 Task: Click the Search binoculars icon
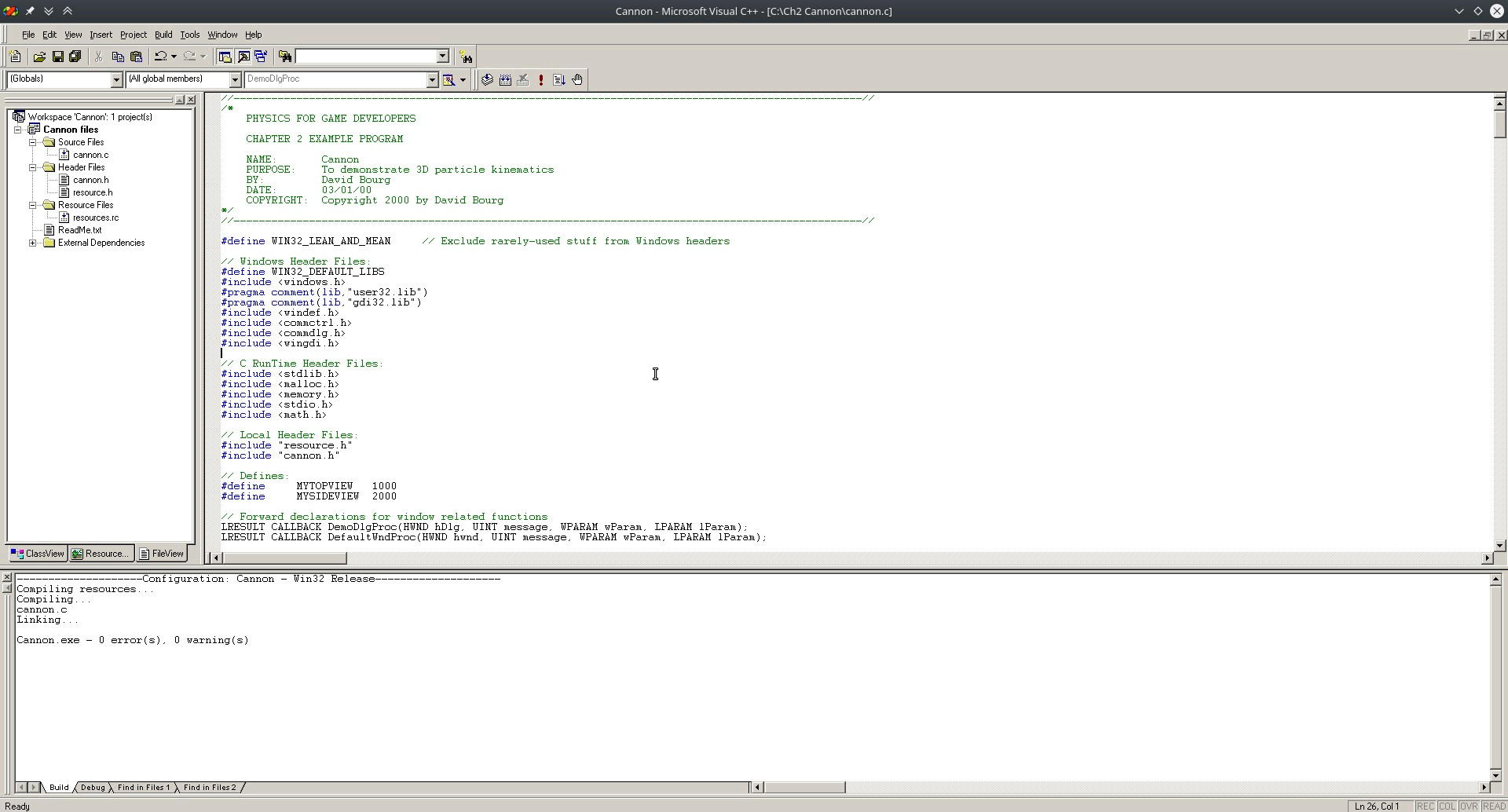tap(466, 57)
